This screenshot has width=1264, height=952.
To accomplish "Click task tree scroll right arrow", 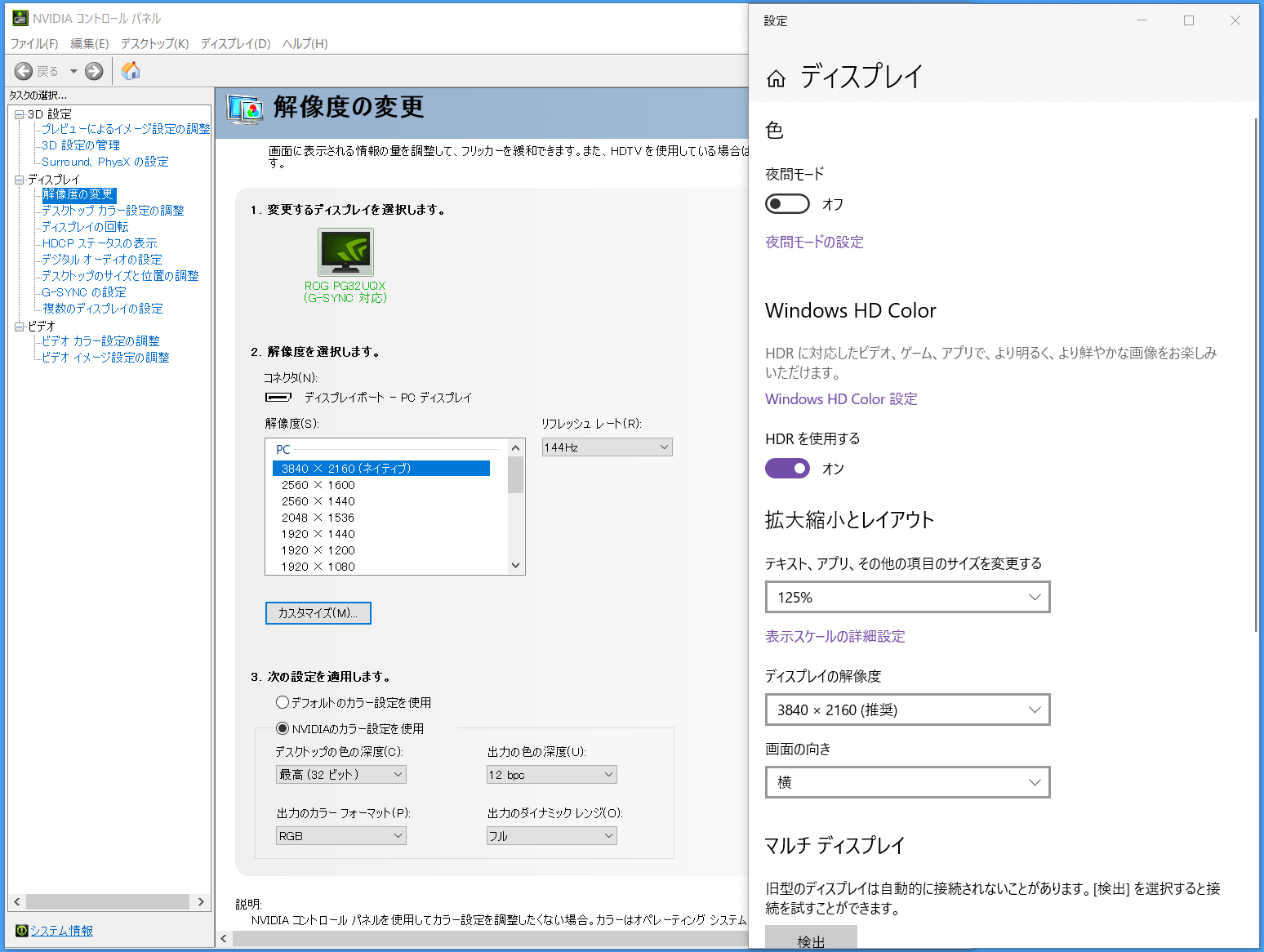I will coord(201,902).
